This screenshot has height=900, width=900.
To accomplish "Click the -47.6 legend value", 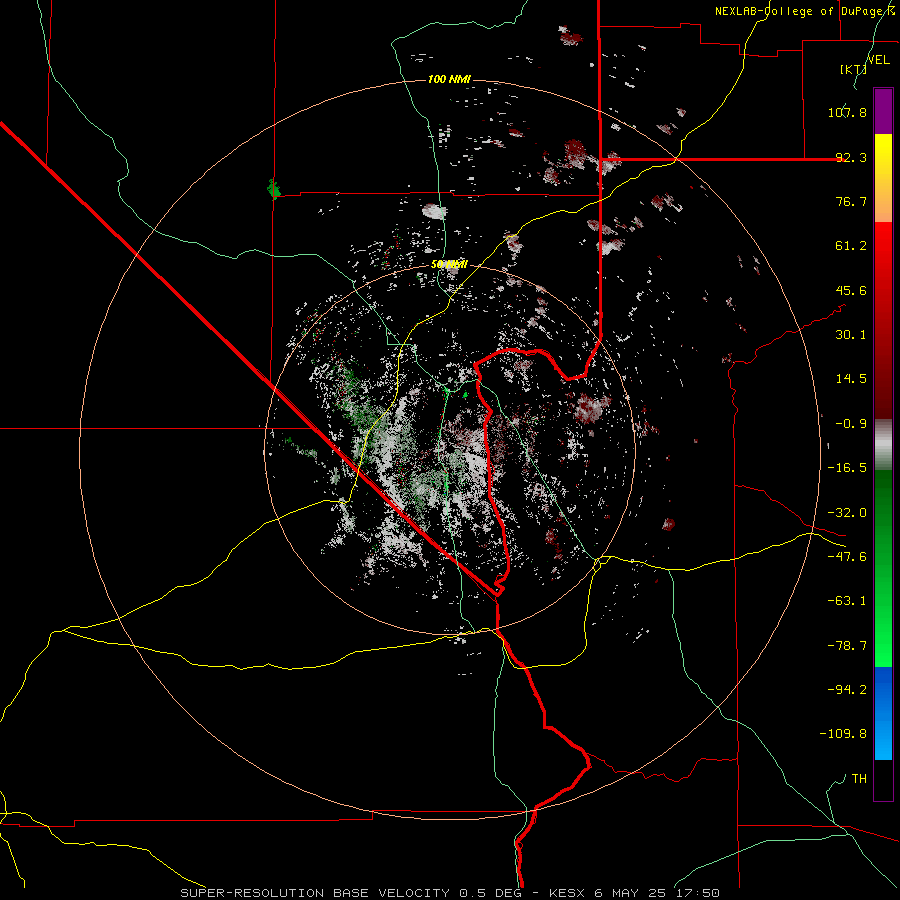I will (847, 557).
